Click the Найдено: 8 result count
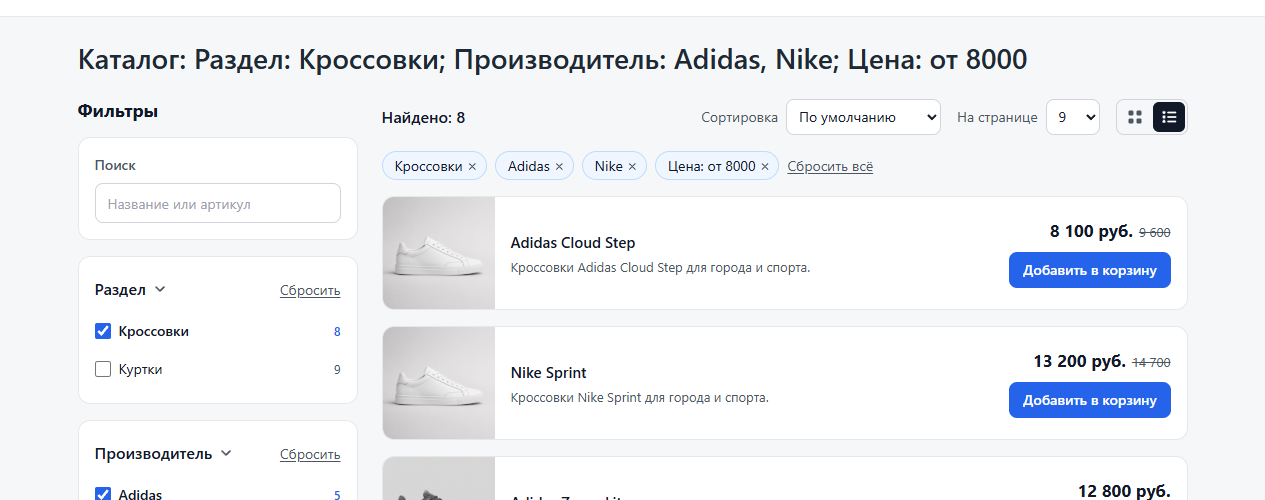Viewport: 1265px width, 500px height. [x=423, y=118]
